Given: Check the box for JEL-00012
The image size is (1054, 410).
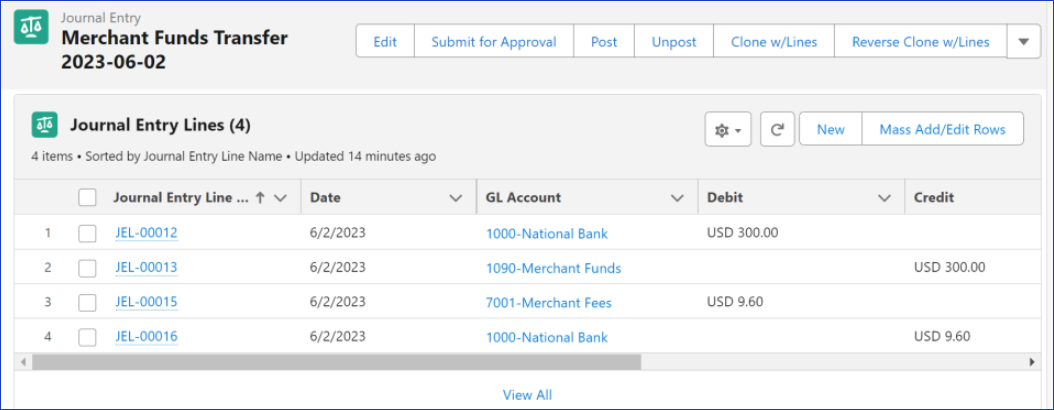Looking at the screenshot, I should [x=87, y=234].
